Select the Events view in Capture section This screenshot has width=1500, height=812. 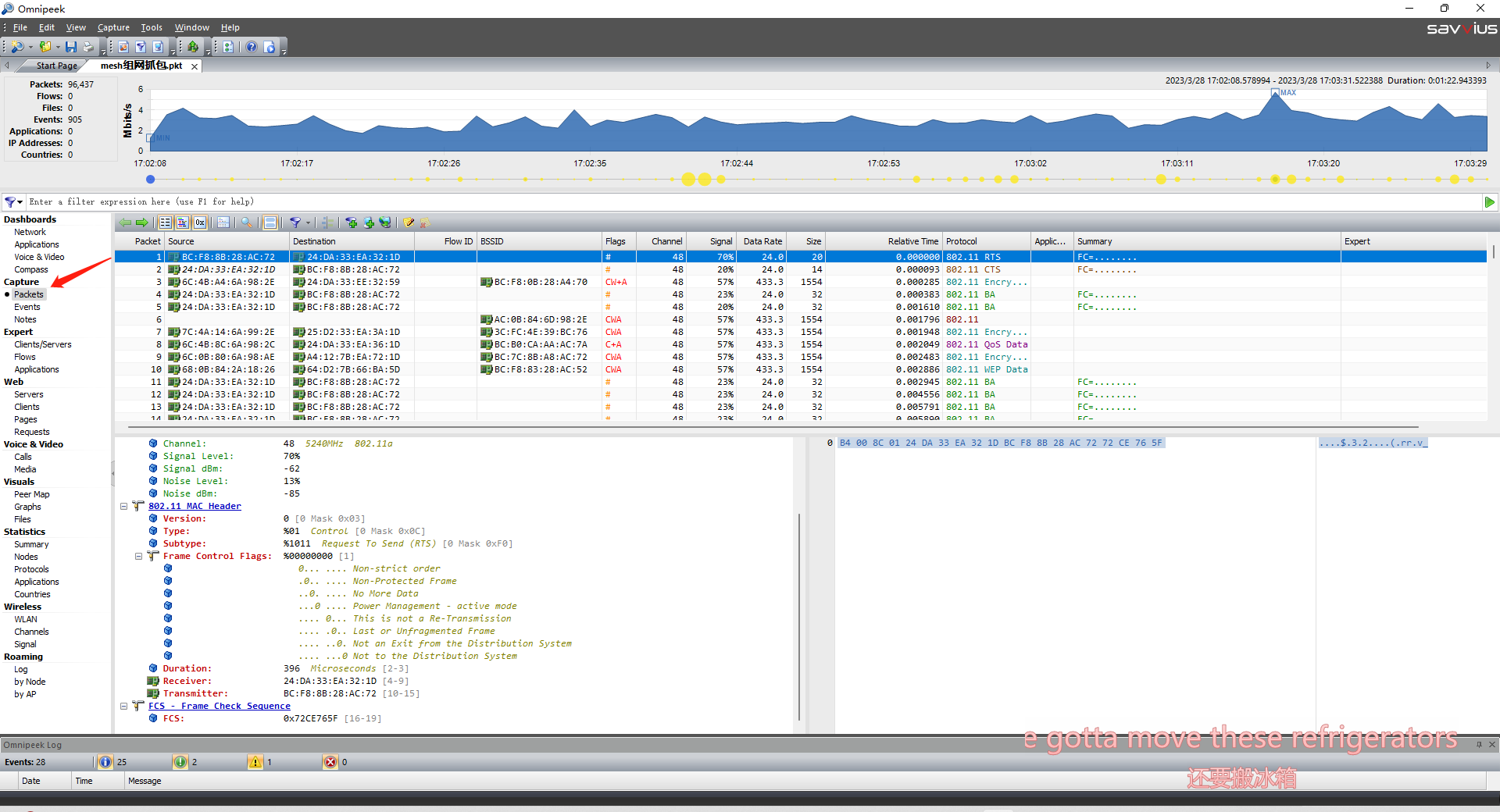(x=27, y=307)
